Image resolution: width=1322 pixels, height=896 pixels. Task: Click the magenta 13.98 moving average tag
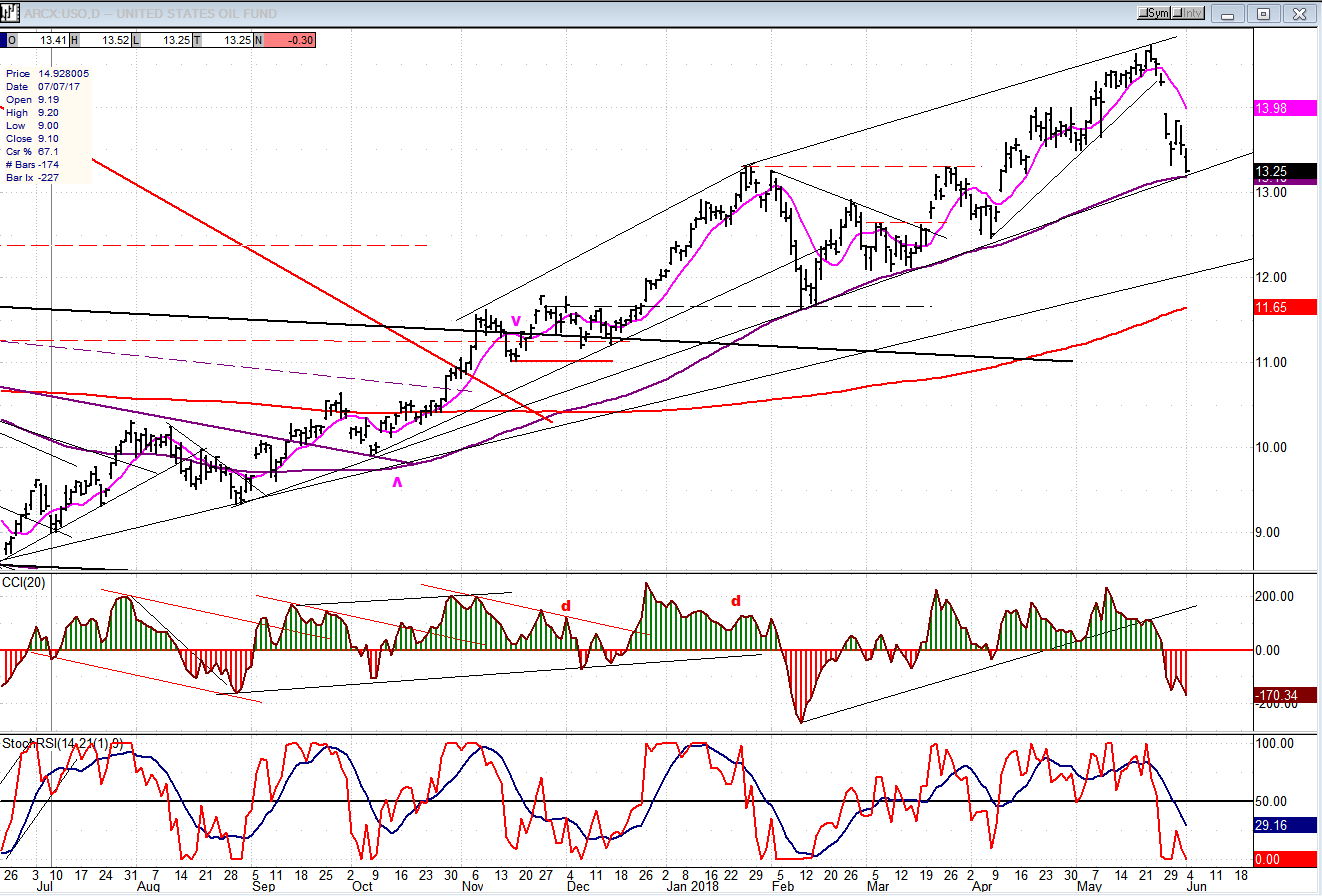1284,109
